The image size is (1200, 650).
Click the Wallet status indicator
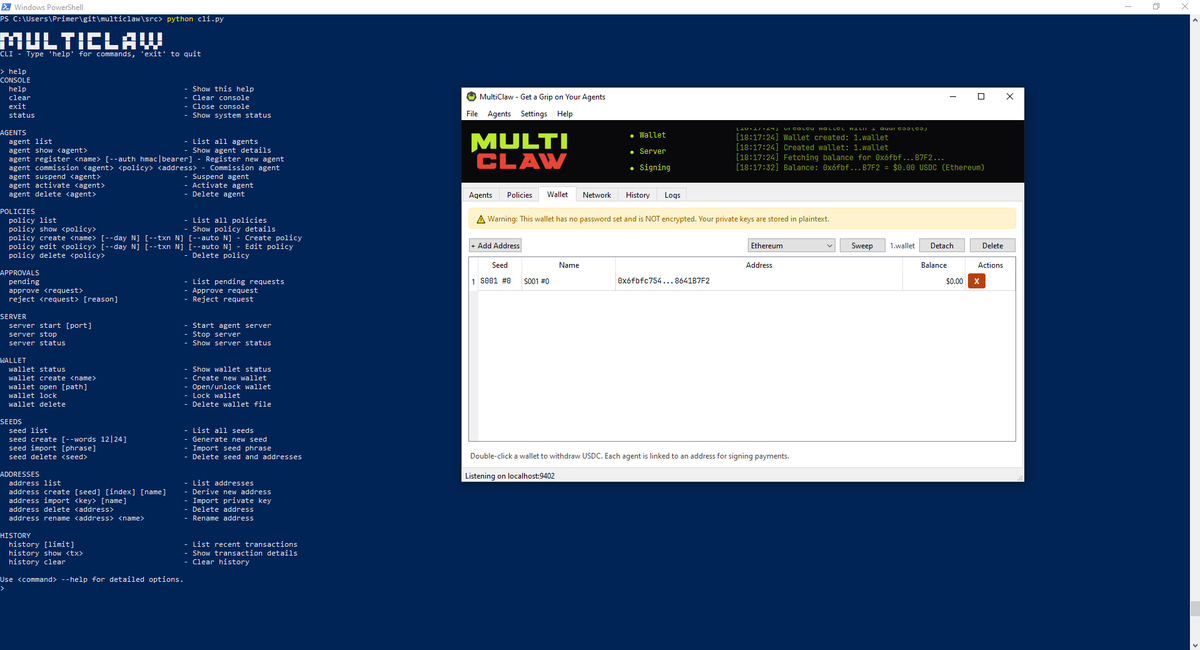point(648,135)
